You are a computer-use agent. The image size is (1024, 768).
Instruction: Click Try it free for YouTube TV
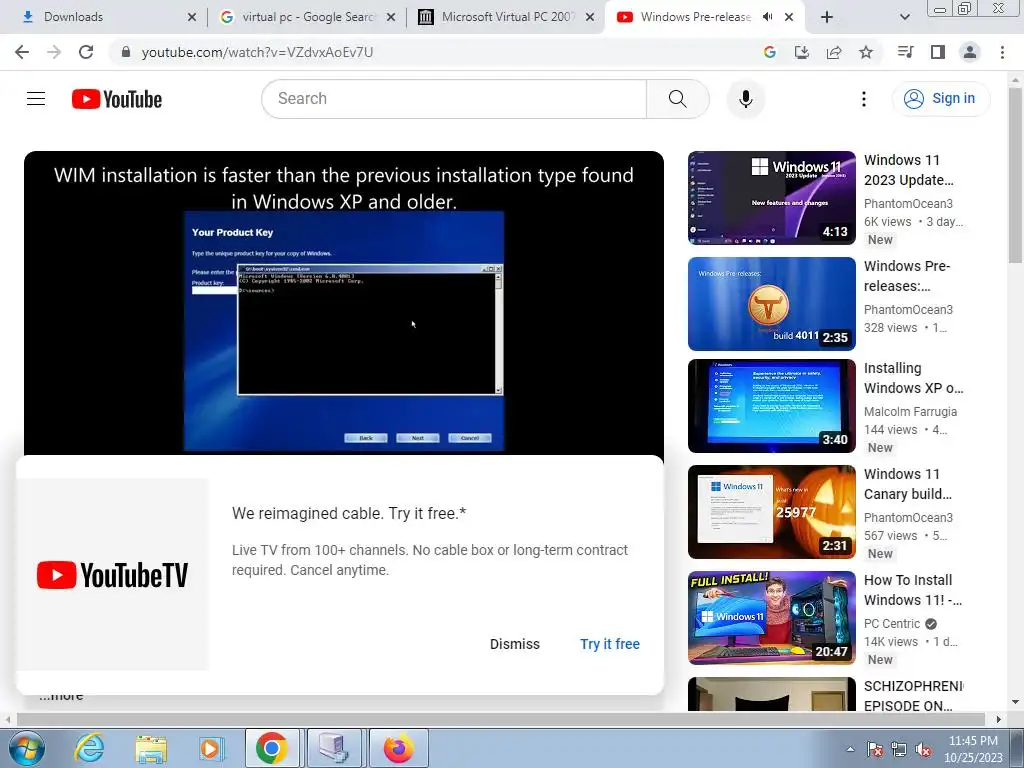610,644
